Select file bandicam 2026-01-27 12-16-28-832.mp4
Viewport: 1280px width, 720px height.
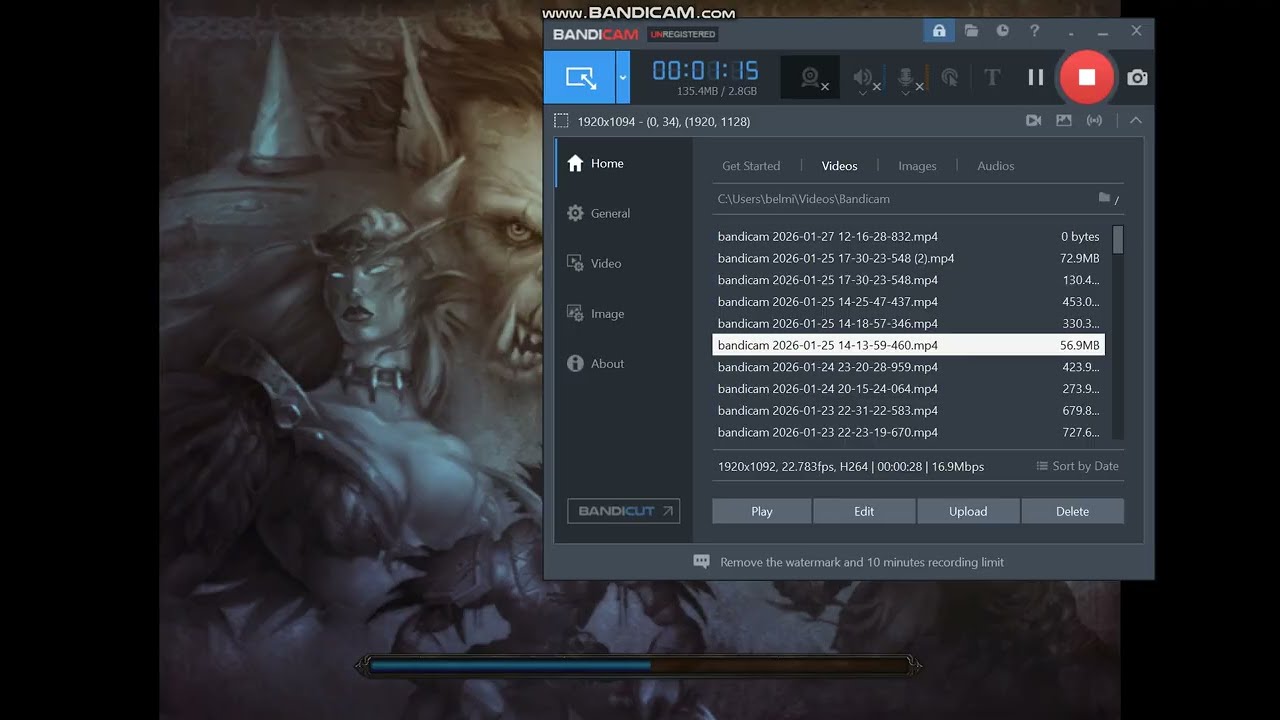(x=908, y=237)
